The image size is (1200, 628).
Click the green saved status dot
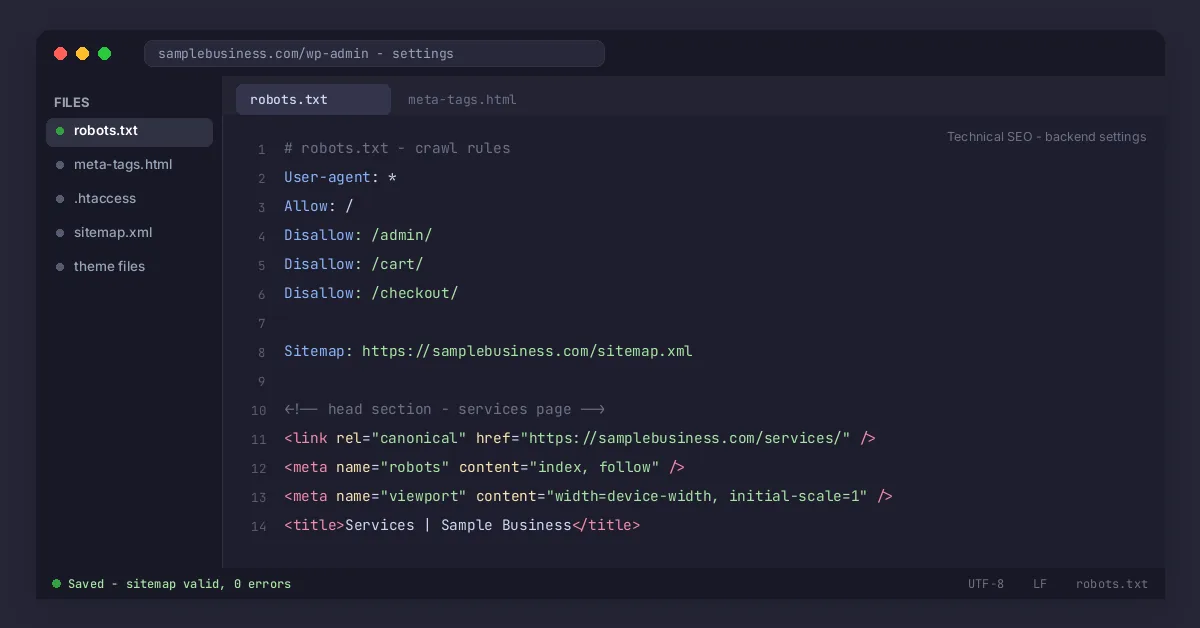point(56,583)
